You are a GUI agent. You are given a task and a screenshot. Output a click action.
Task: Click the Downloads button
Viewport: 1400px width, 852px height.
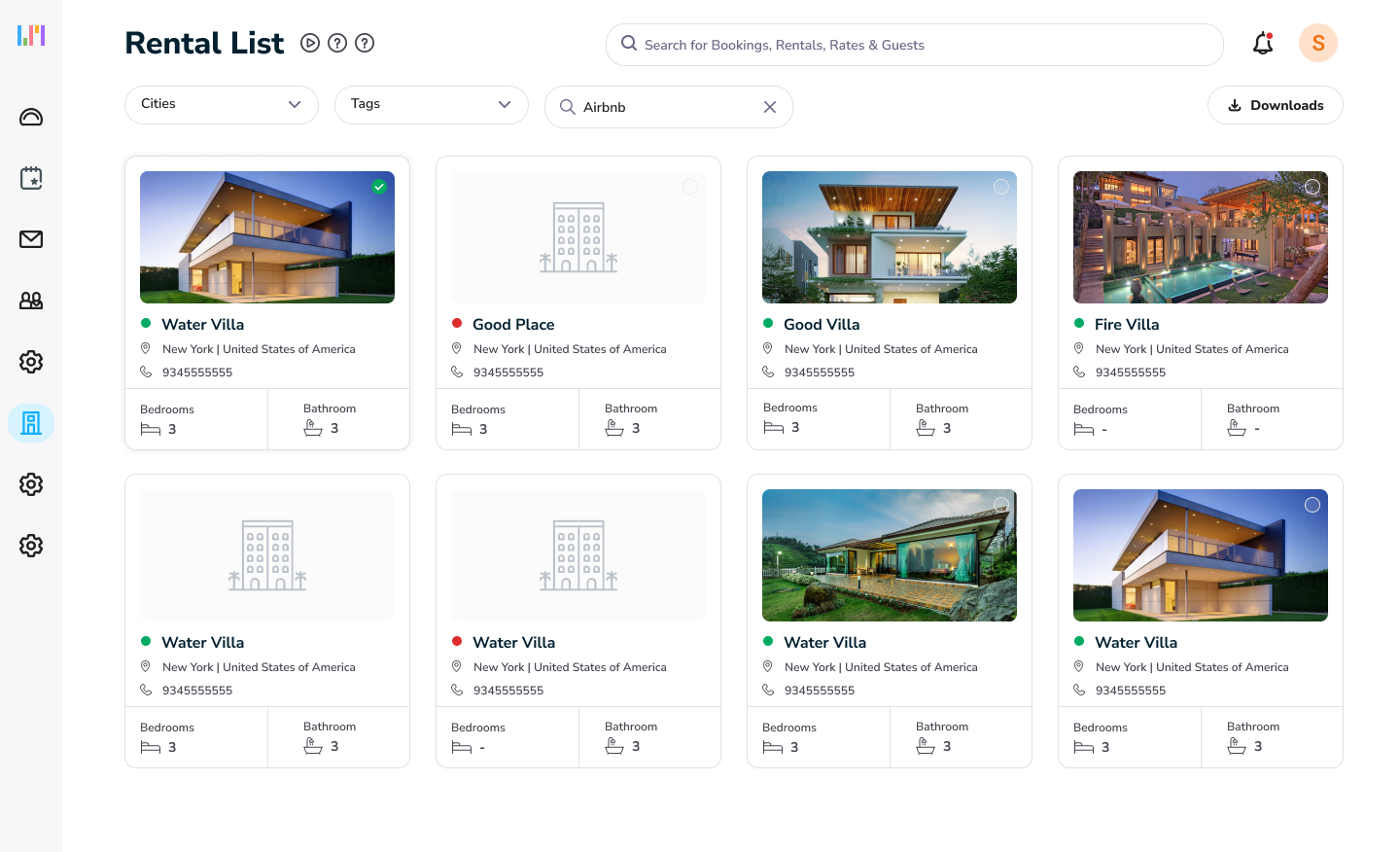click(1275, 105)
